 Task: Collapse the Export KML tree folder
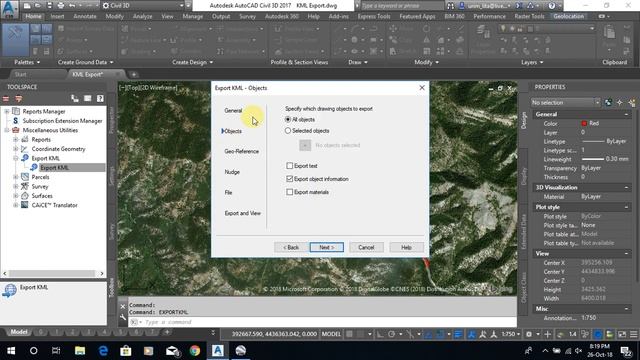16,158
